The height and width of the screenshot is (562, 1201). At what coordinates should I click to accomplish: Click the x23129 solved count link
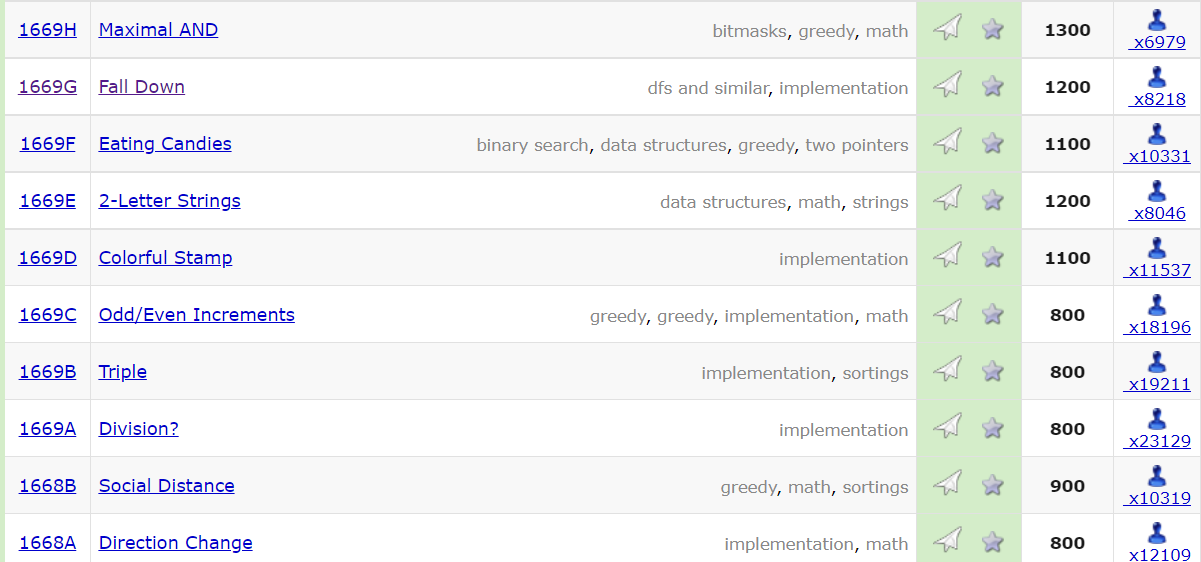(1158, 441)
